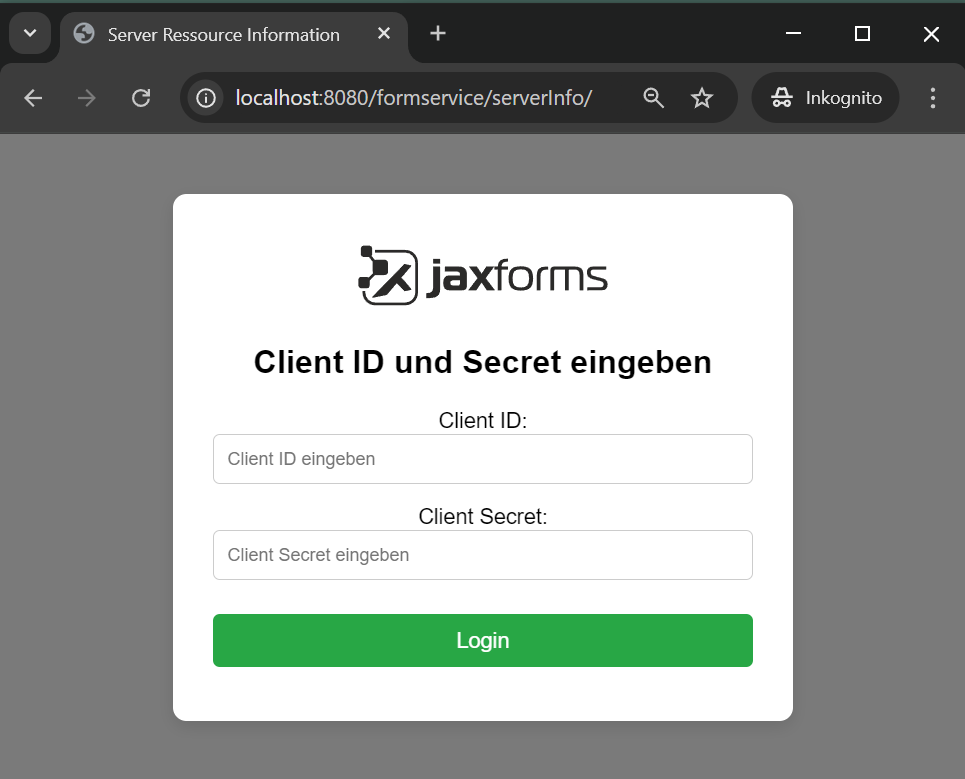
Task: Maximize the browser window
Action: [x=862, y=33]
